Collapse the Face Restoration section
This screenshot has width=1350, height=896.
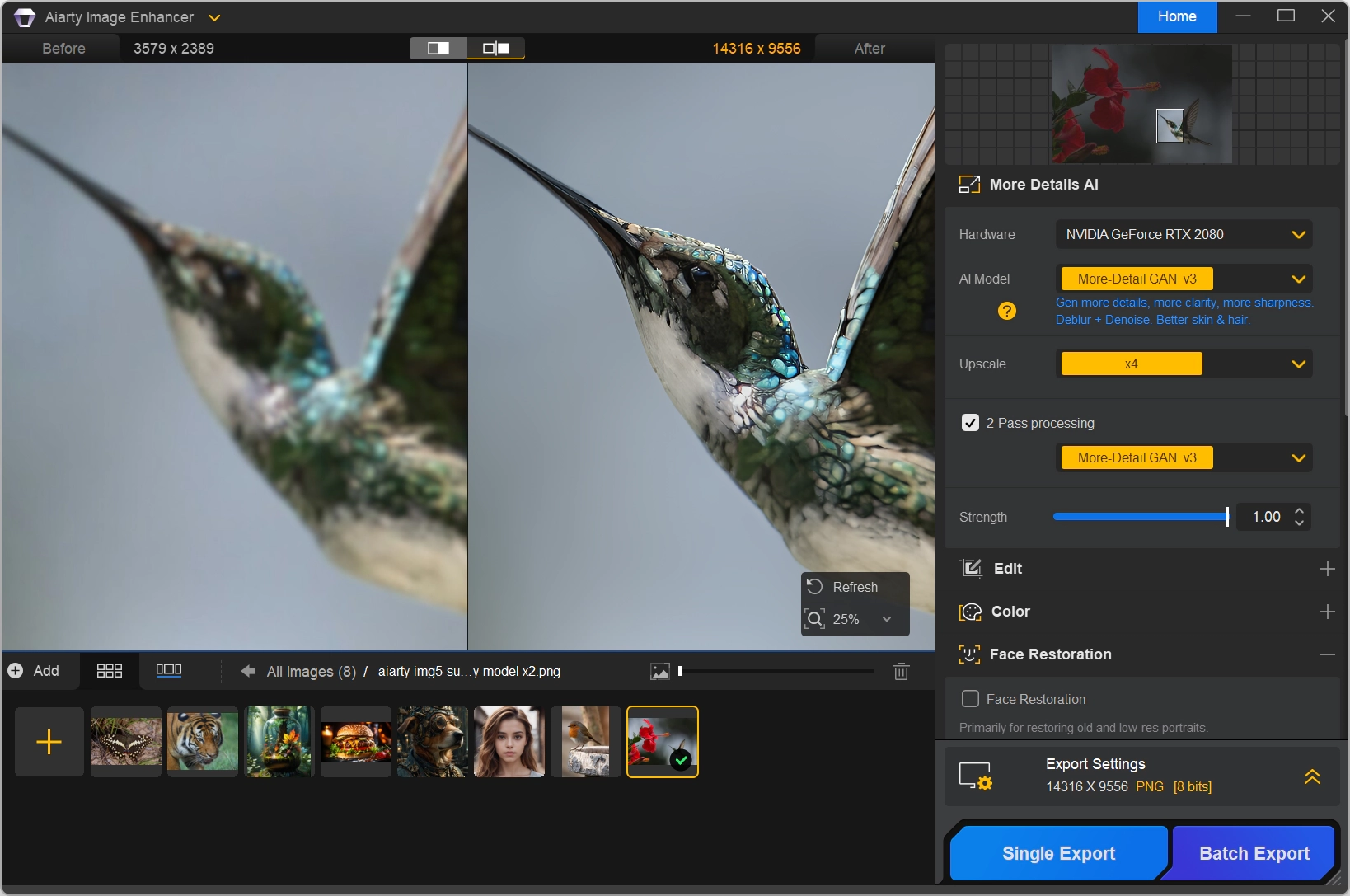tap(1327, 654)
